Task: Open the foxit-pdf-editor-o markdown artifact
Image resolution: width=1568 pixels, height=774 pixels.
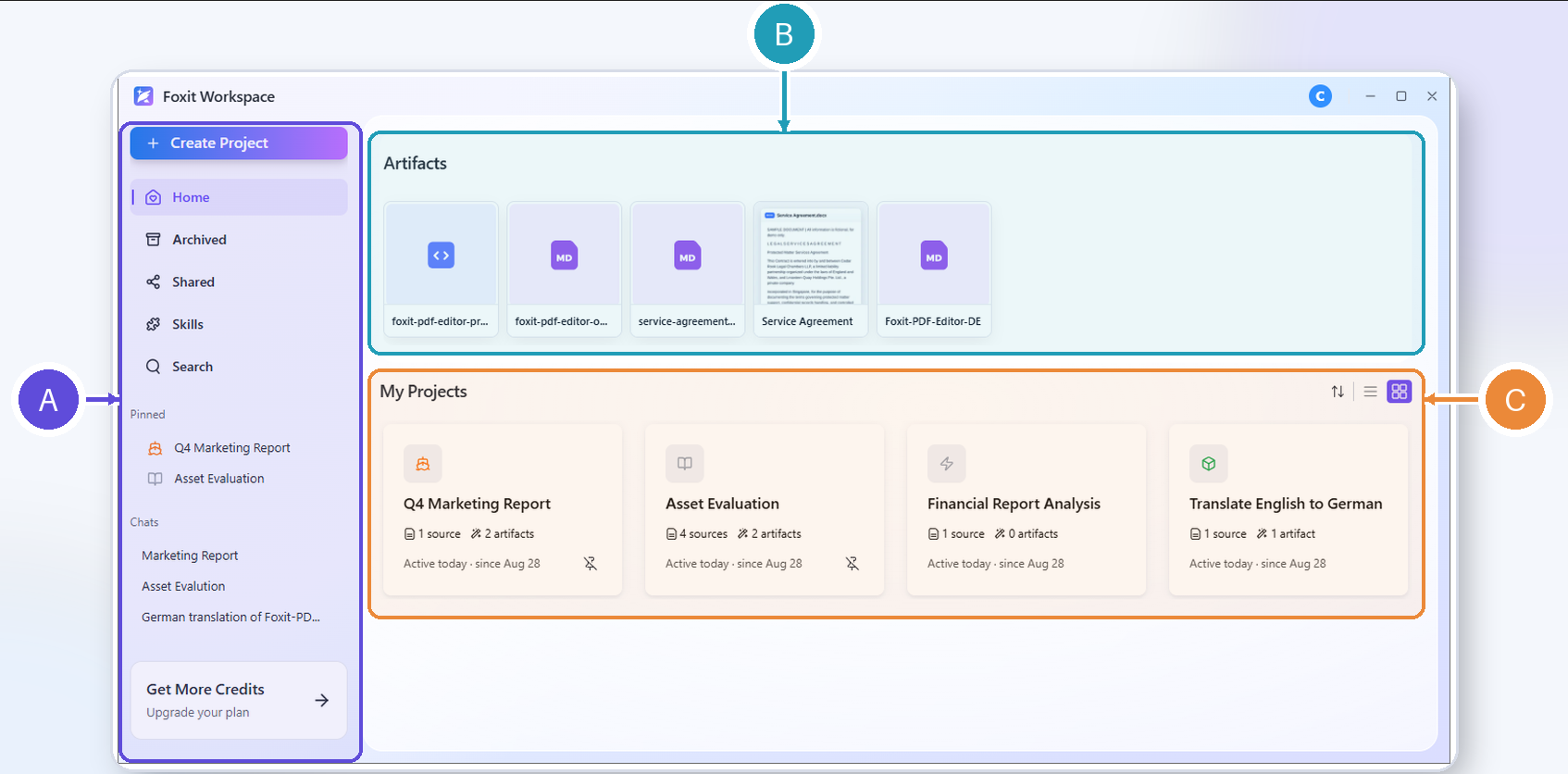Action: [565, 268]
